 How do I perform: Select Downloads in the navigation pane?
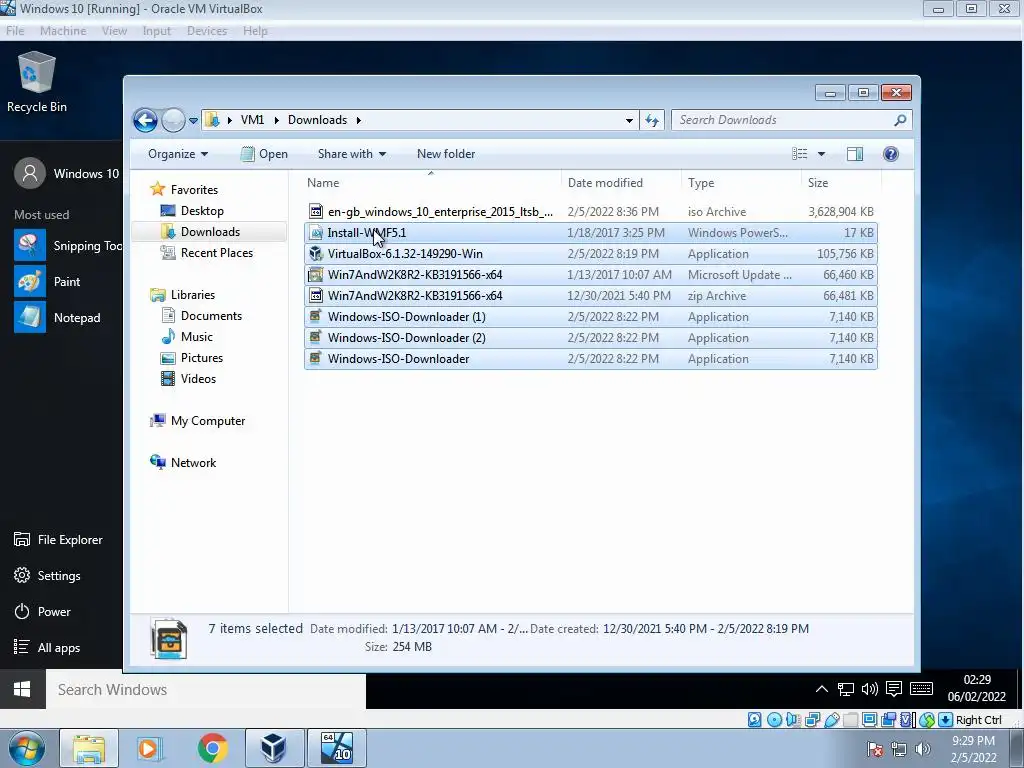coord(210,232)
